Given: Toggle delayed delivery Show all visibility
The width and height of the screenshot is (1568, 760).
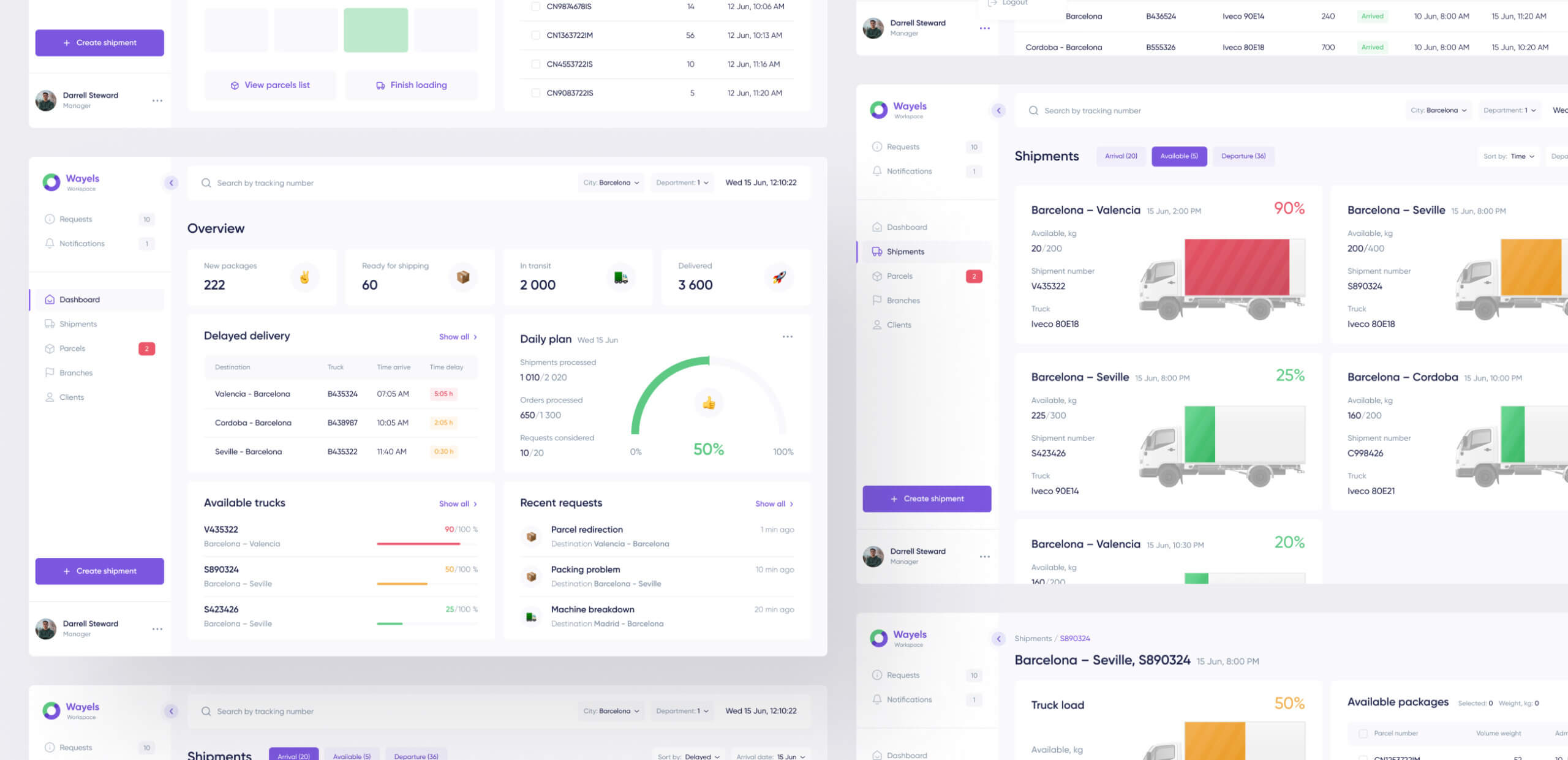Looking at the screenshot, I should (457, 336).
